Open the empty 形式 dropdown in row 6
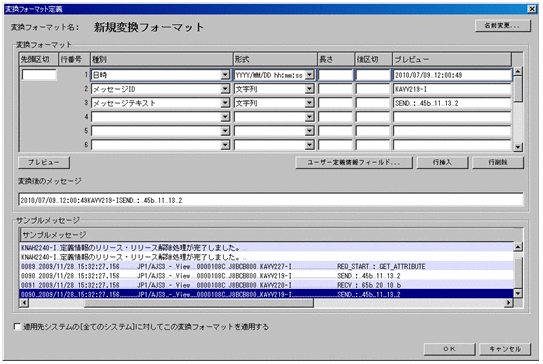The image size is (543, 364). (310, 144)
